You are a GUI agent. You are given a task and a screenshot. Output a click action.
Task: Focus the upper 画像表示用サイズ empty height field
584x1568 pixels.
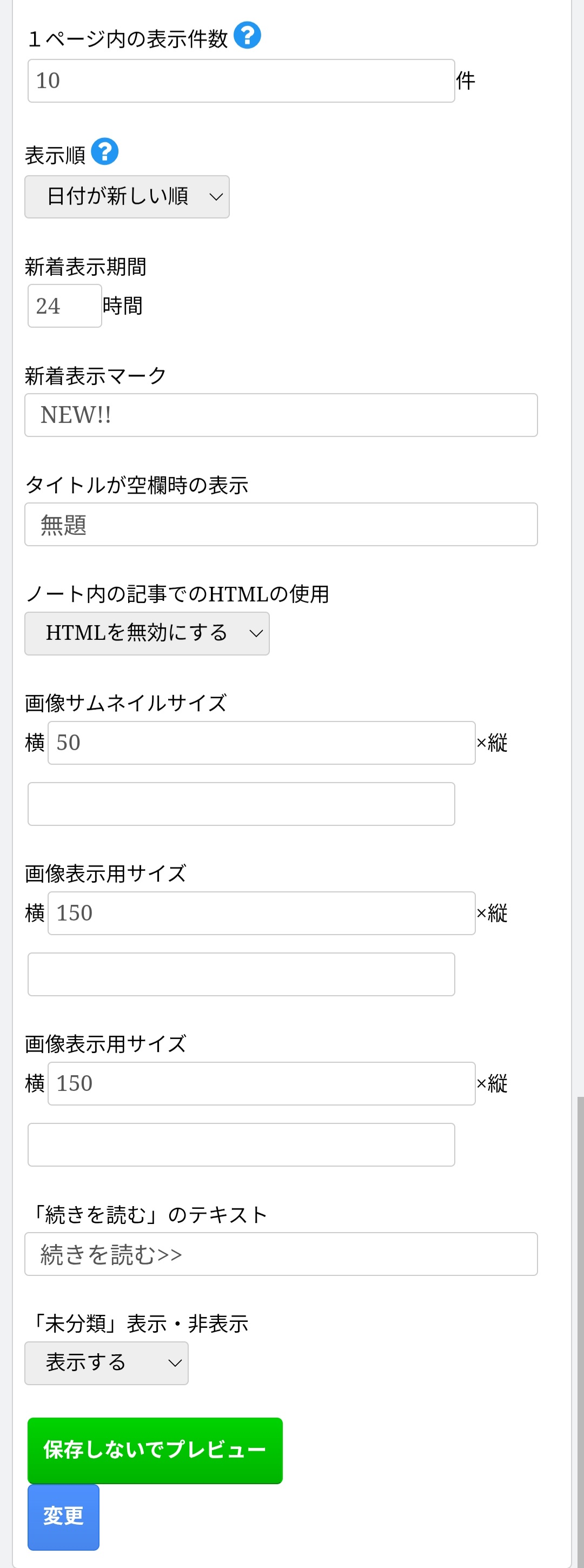tap(241, 975)
